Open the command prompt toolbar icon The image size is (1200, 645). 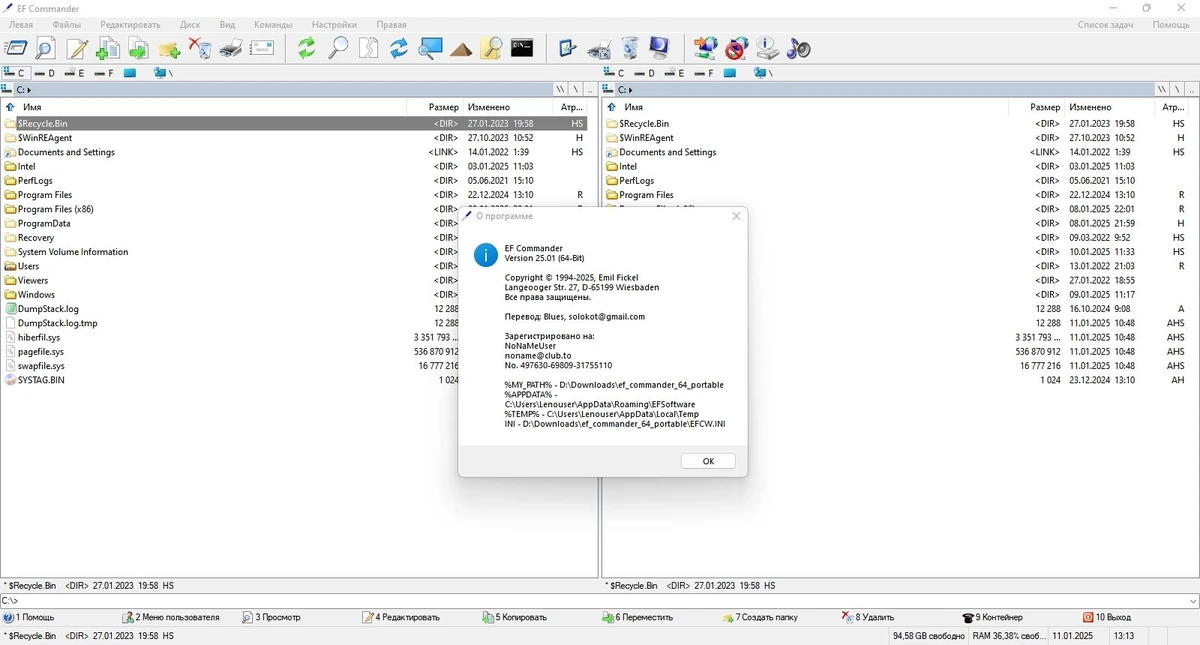522,47
